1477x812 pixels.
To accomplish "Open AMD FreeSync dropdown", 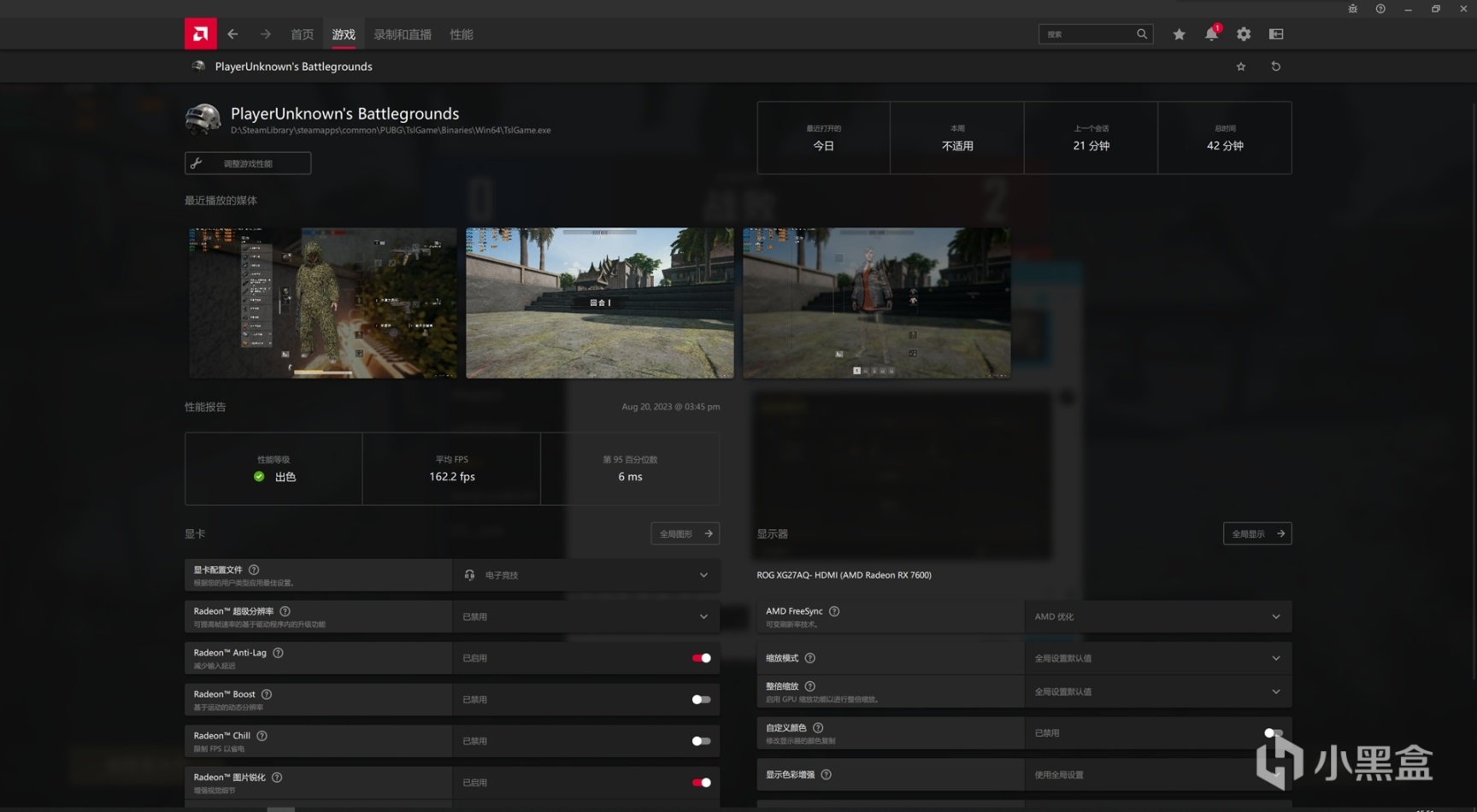I will tap(1158, 616).
